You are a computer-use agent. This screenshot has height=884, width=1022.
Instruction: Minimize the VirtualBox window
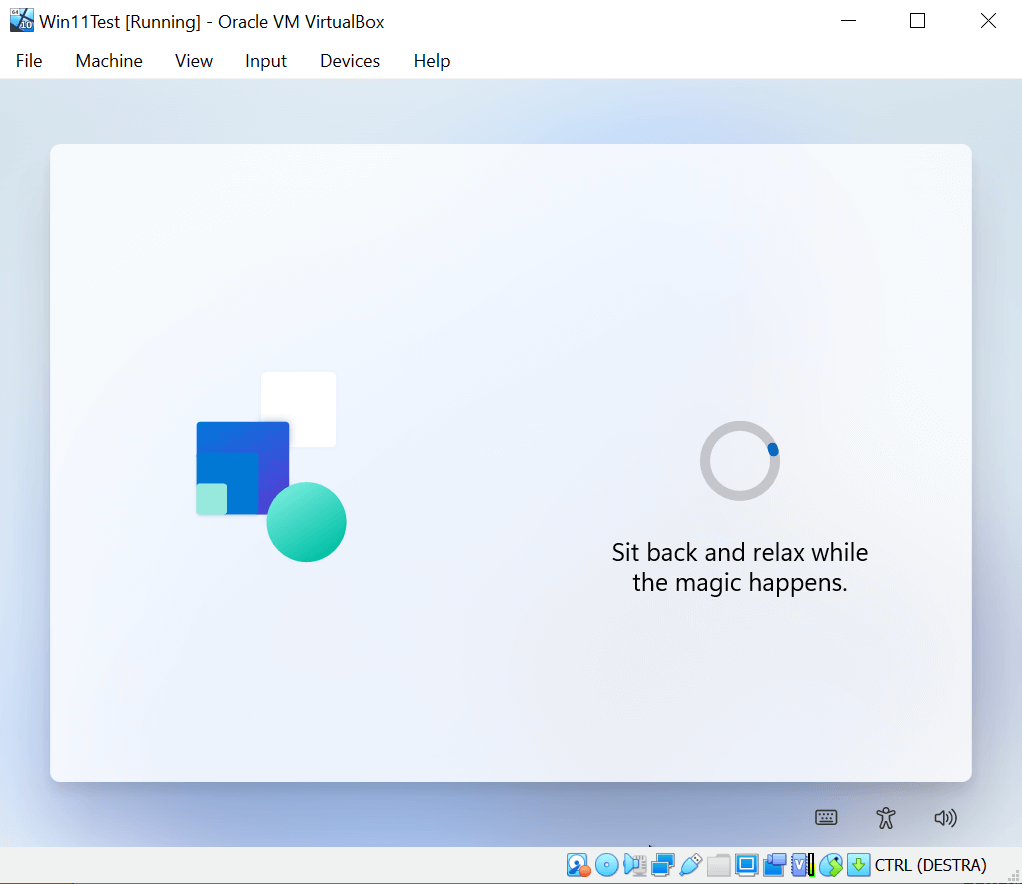(x=848, y=21)
